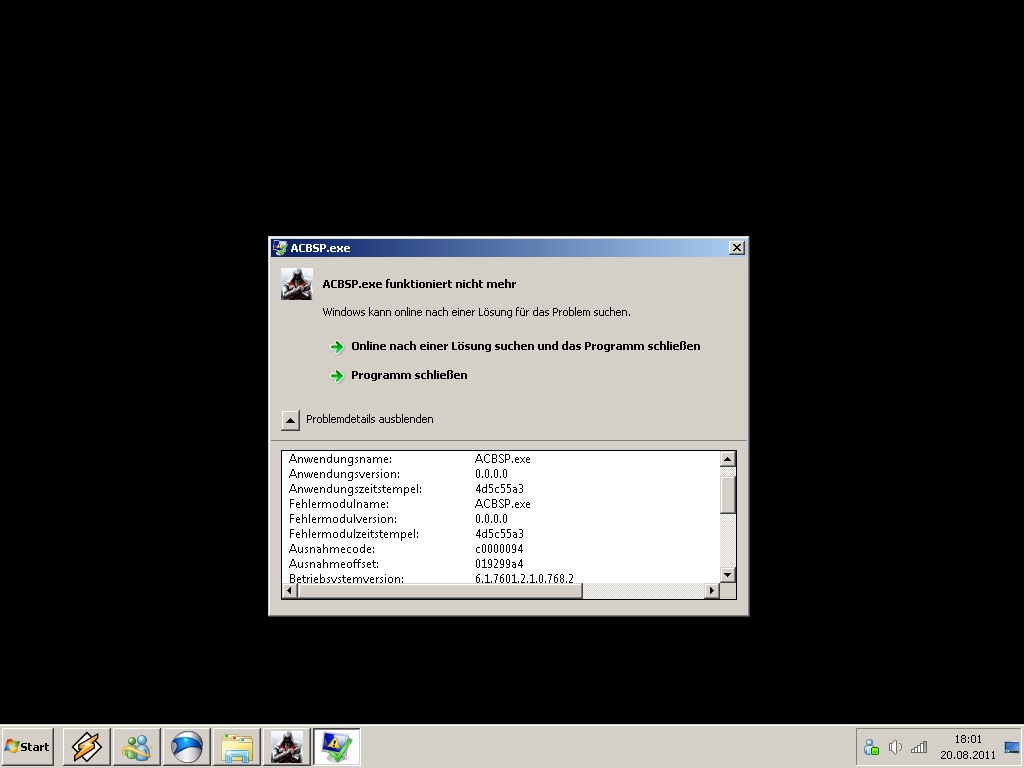Open the blue globe browser taskbar icon
The image size is (1024, 768).
pyautogui.click(x=187, y=746)
